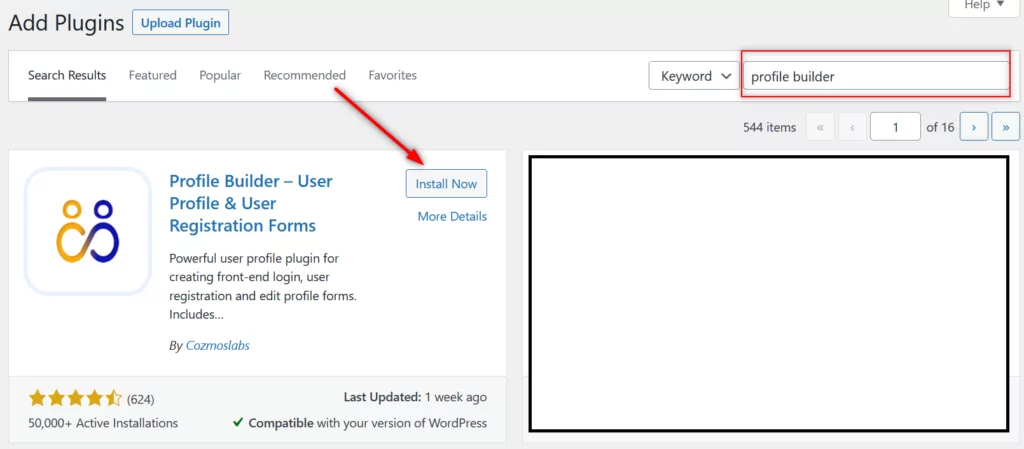The image size is (1024, 449).
Task: Open More Details for Profile Builder
Action: (452, 217)
